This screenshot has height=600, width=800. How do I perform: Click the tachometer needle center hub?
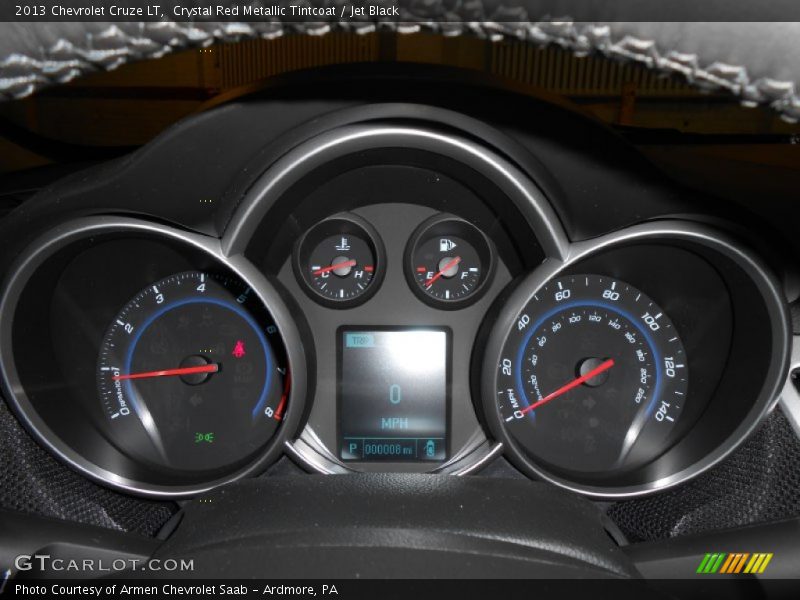click(x=194, y=370)
